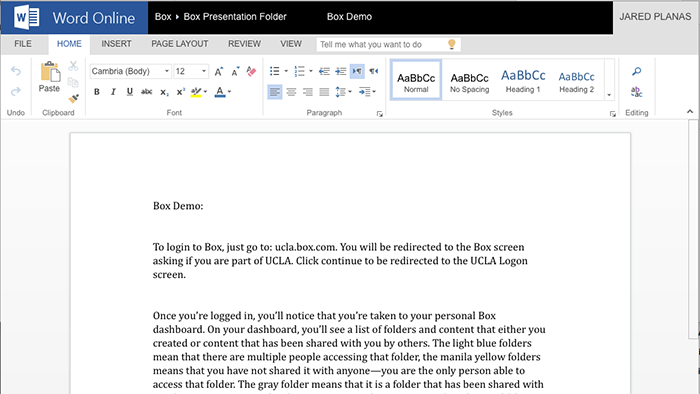This screenshot has height=394, width=700.
Task: Click the Word Online logo icon
Action: coord(26,17)
